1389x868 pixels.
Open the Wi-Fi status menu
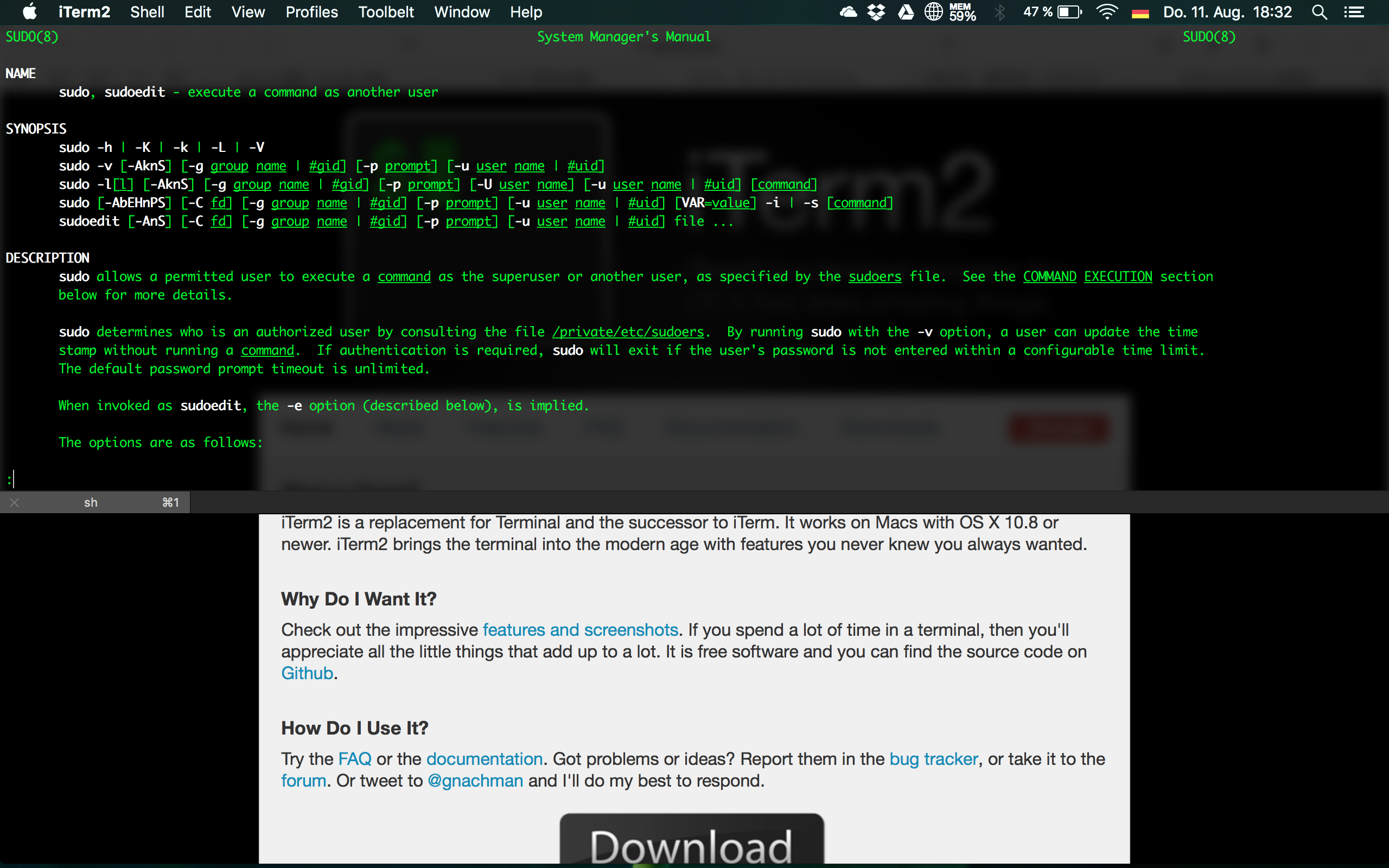pos(1107,12)
